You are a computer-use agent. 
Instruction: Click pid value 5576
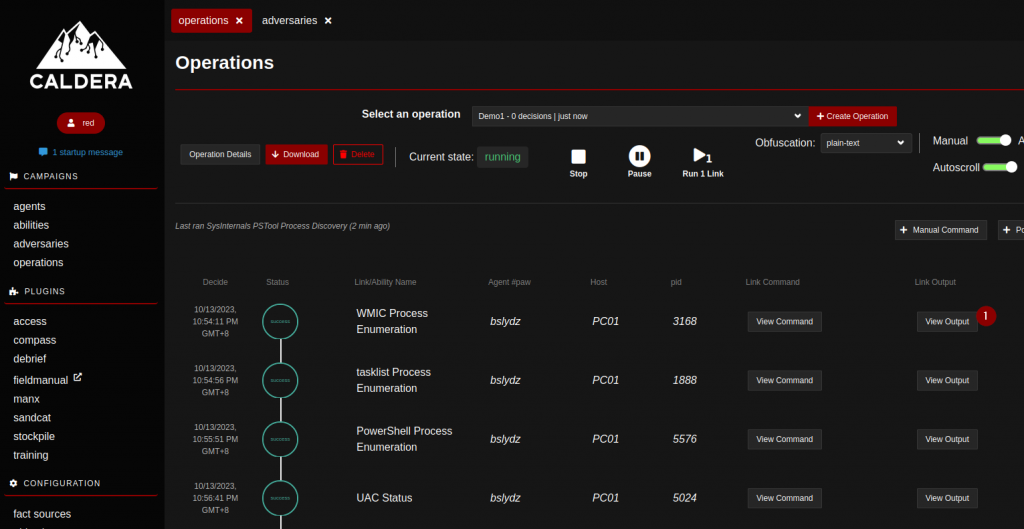click(684, 439)
